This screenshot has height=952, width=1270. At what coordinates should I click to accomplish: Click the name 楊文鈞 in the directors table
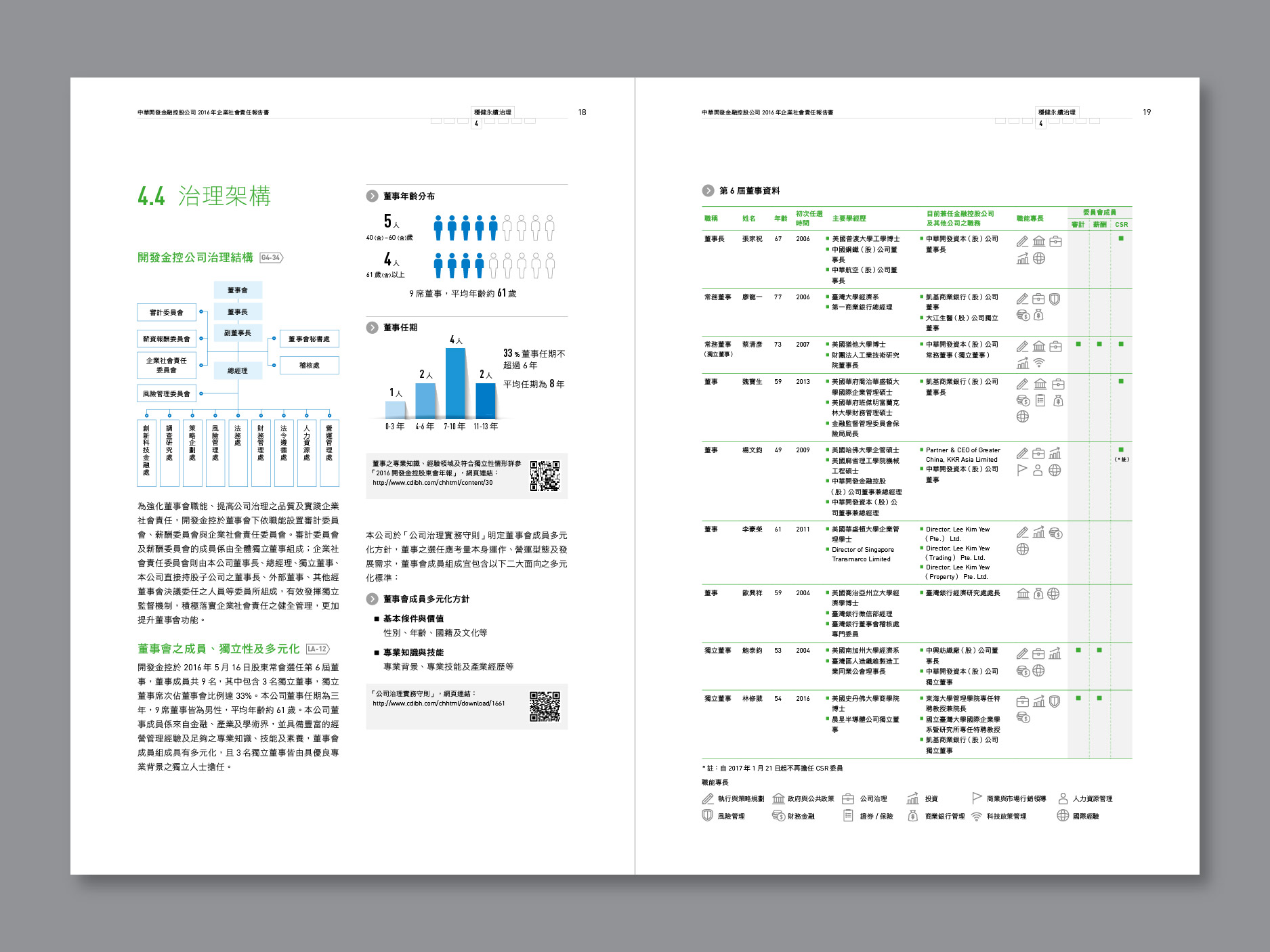753,450
